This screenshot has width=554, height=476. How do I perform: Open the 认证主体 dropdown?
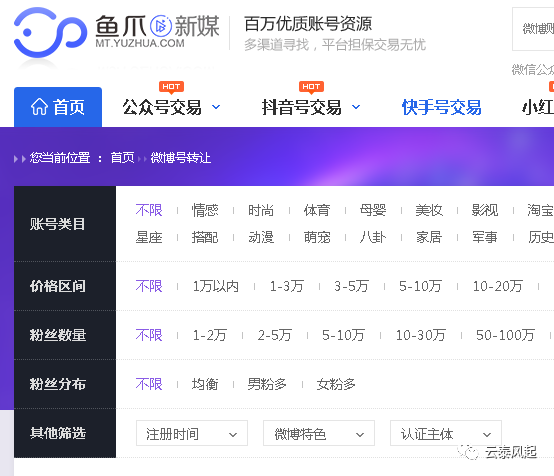click(446, 433)
